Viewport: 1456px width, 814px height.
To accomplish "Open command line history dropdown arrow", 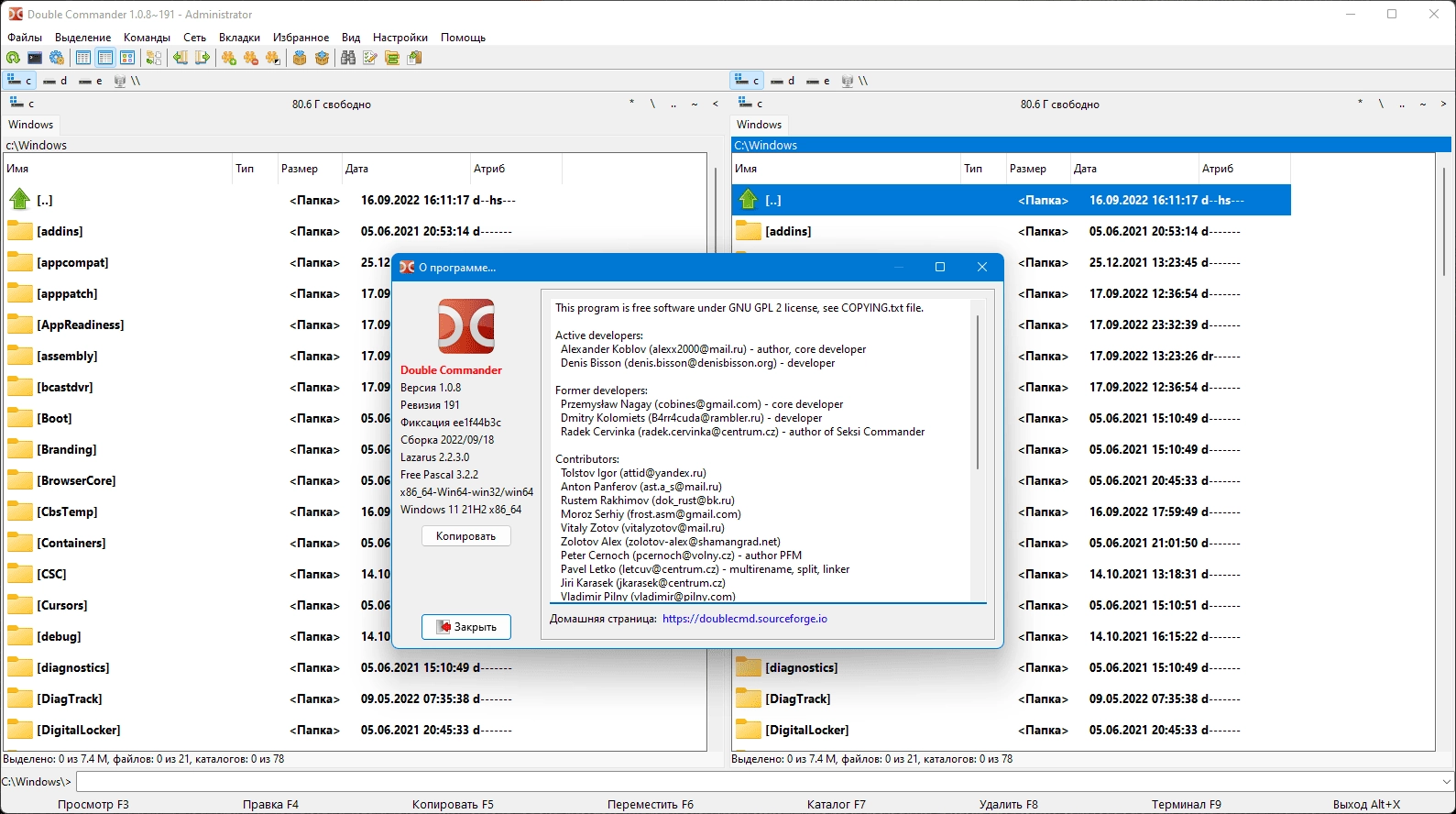I will pyautogui.click(x=1447, y=782).
